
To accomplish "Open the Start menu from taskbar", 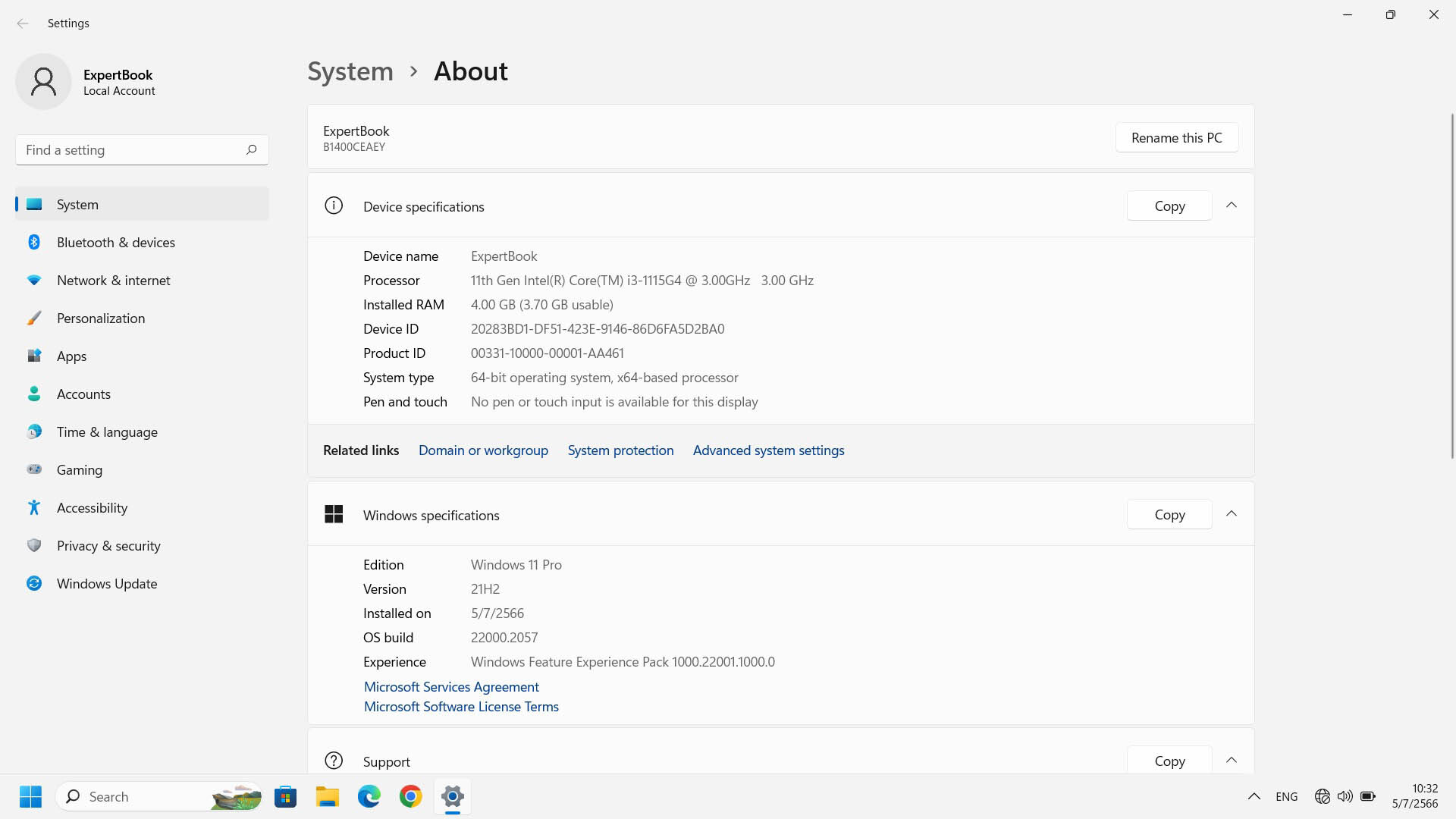I will [31, 796].
